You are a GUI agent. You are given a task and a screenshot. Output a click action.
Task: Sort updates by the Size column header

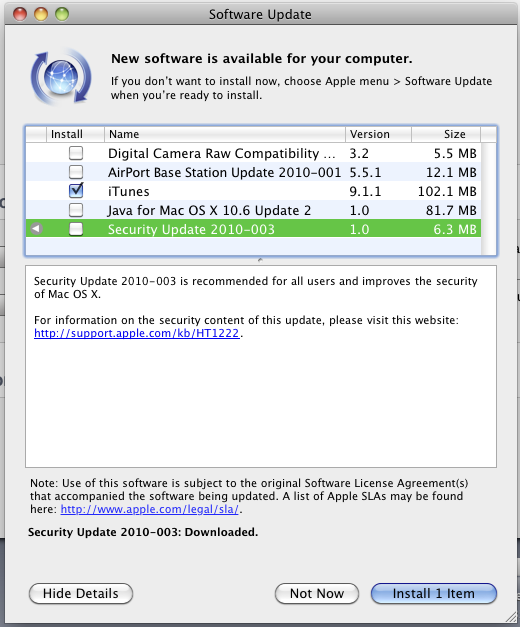(x=446, y=134)
